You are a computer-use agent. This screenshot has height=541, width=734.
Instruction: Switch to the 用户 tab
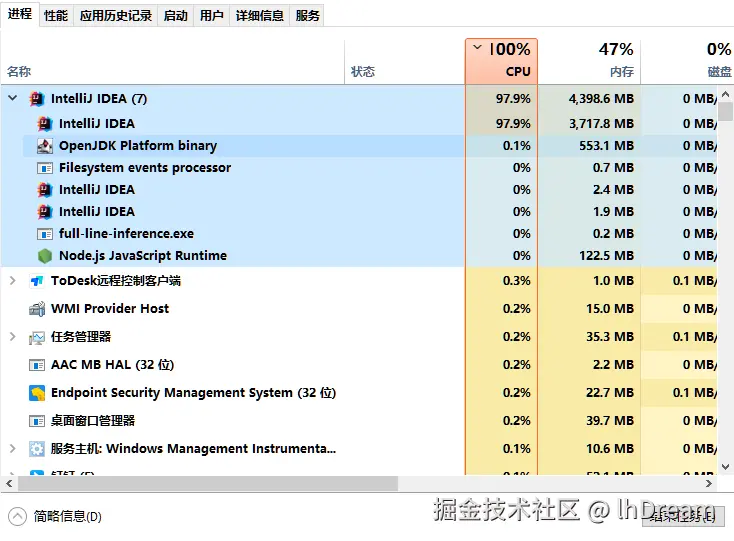point(212,16)
